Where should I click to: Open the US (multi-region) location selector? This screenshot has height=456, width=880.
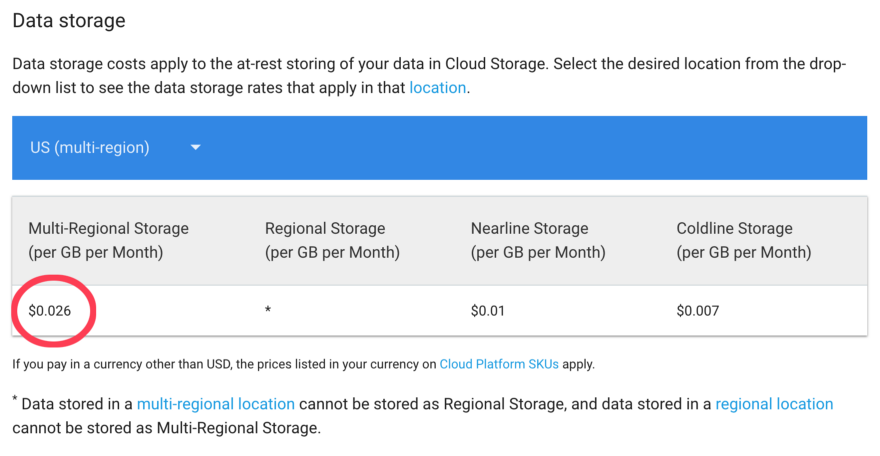tap(89, 148)
